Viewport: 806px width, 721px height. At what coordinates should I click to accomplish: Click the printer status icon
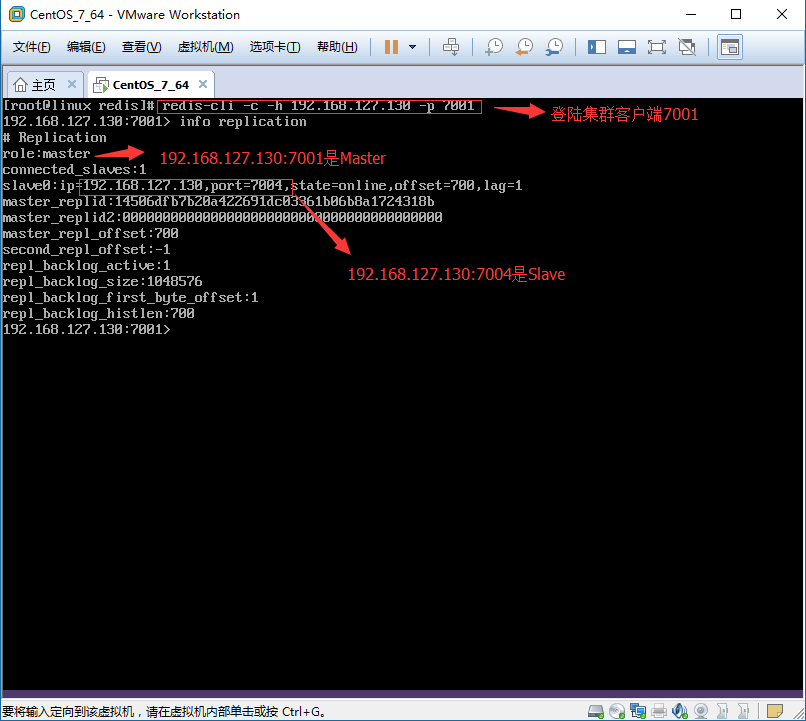pos(659,711)
